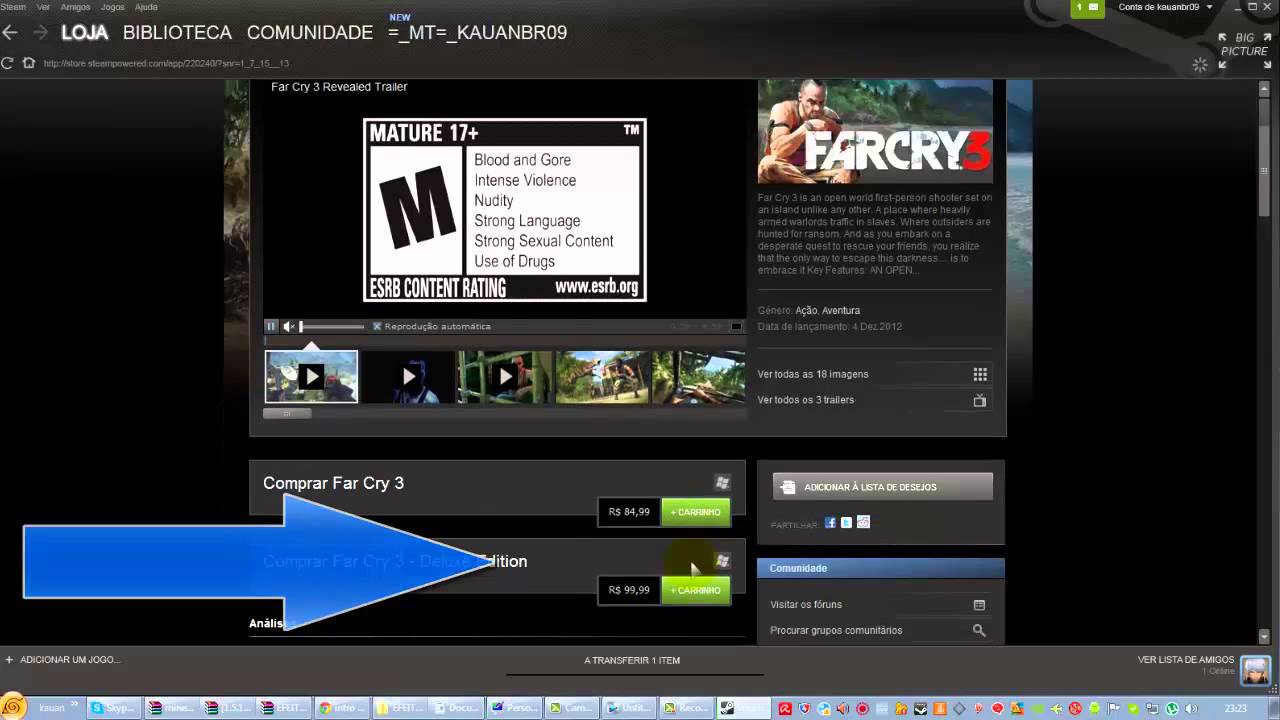1280x720 pixels.
Task: Click the forums list icon
Action: tap(979, 605)
